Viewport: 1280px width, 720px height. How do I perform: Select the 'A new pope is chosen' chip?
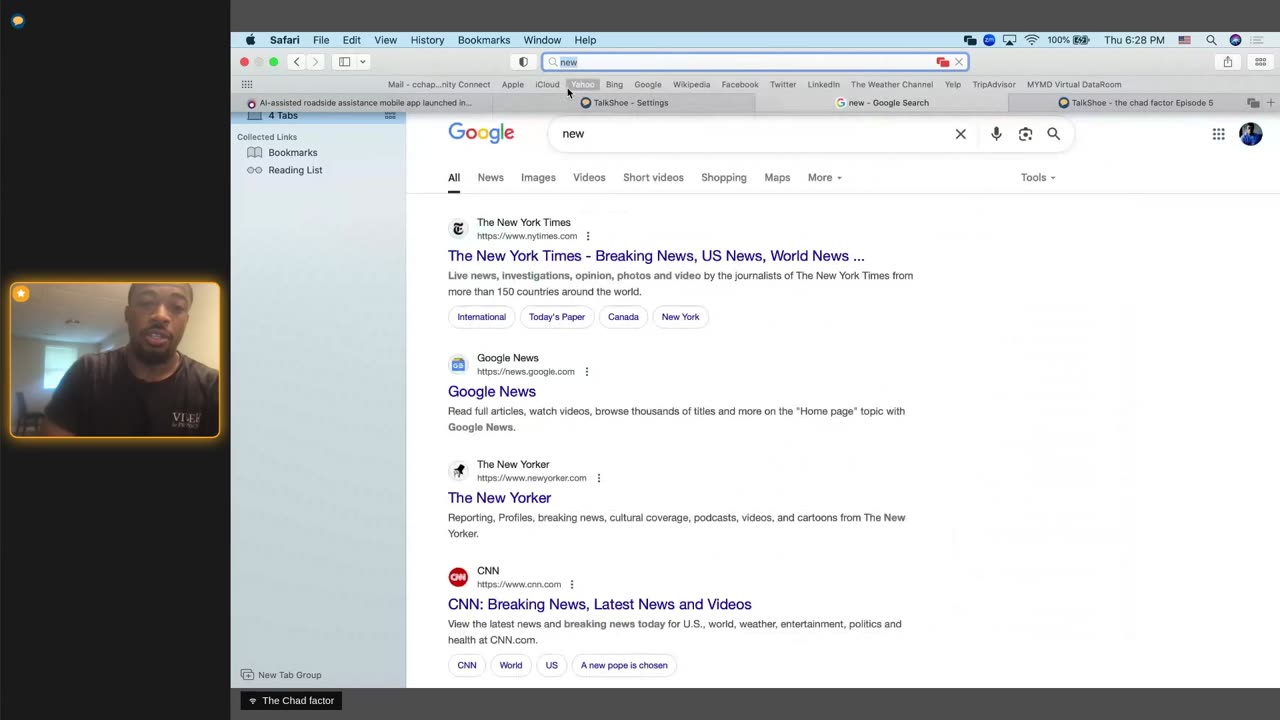tap(624, 665)
